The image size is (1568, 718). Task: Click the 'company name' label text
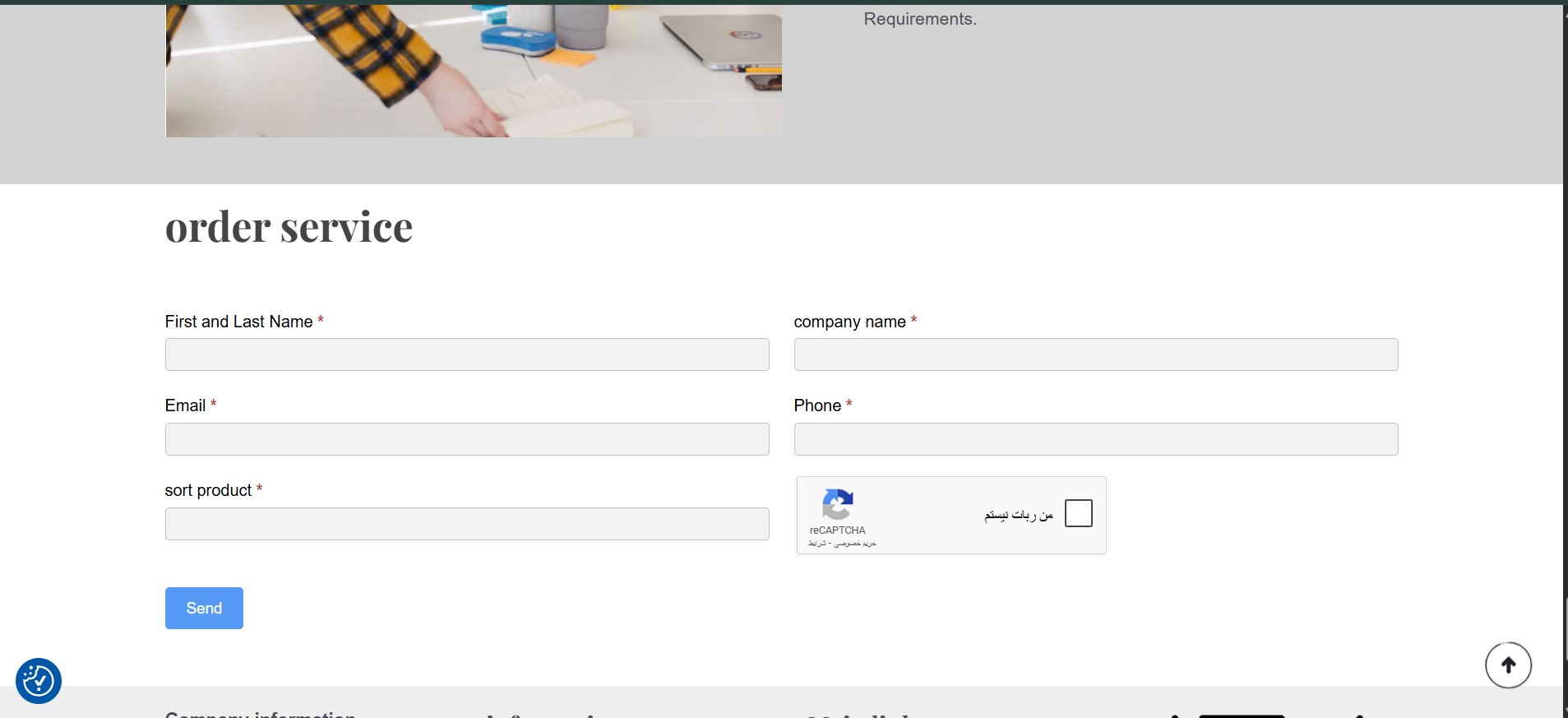[849, 322]
